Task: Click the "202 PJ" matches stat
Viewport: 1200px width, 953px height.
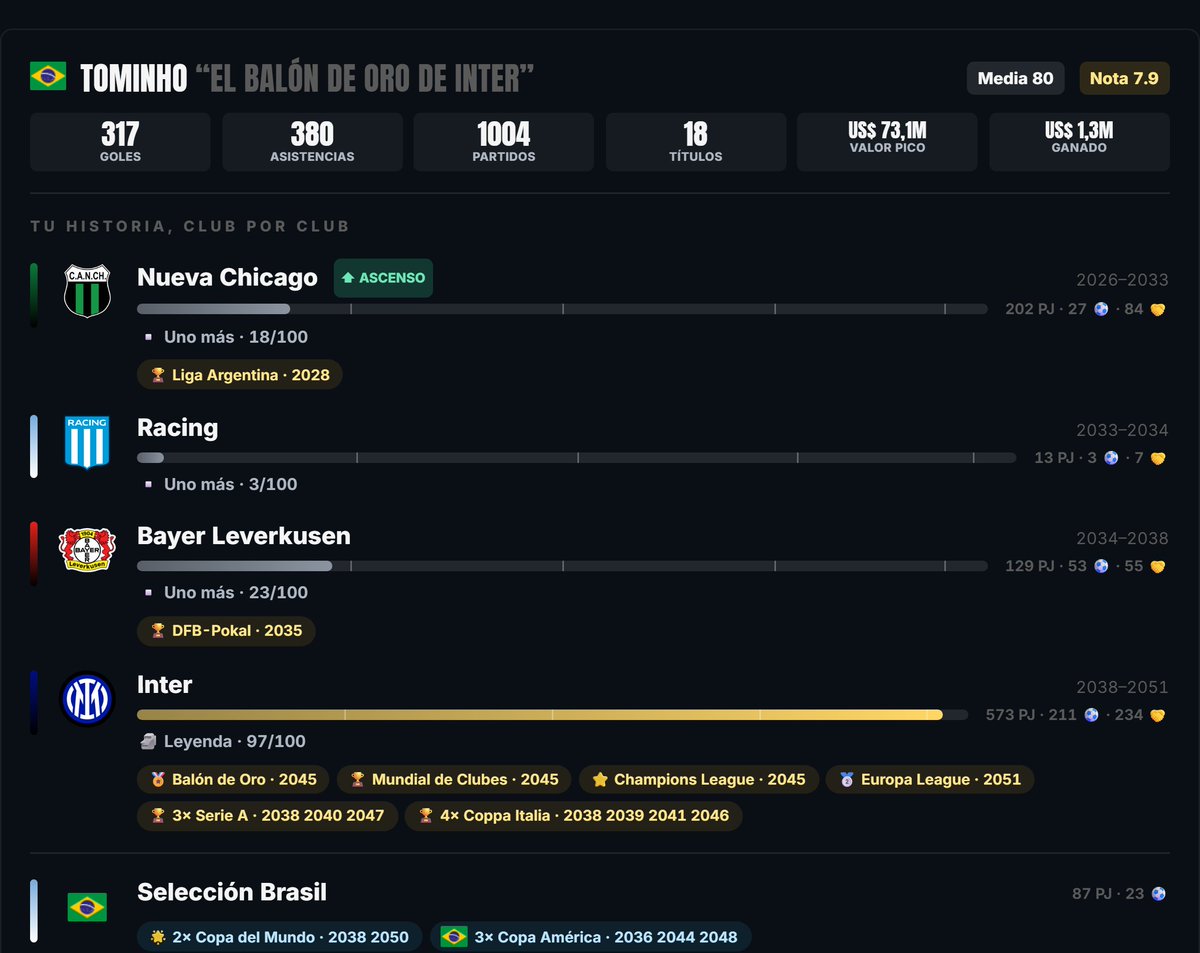Action: (1029, 310)
